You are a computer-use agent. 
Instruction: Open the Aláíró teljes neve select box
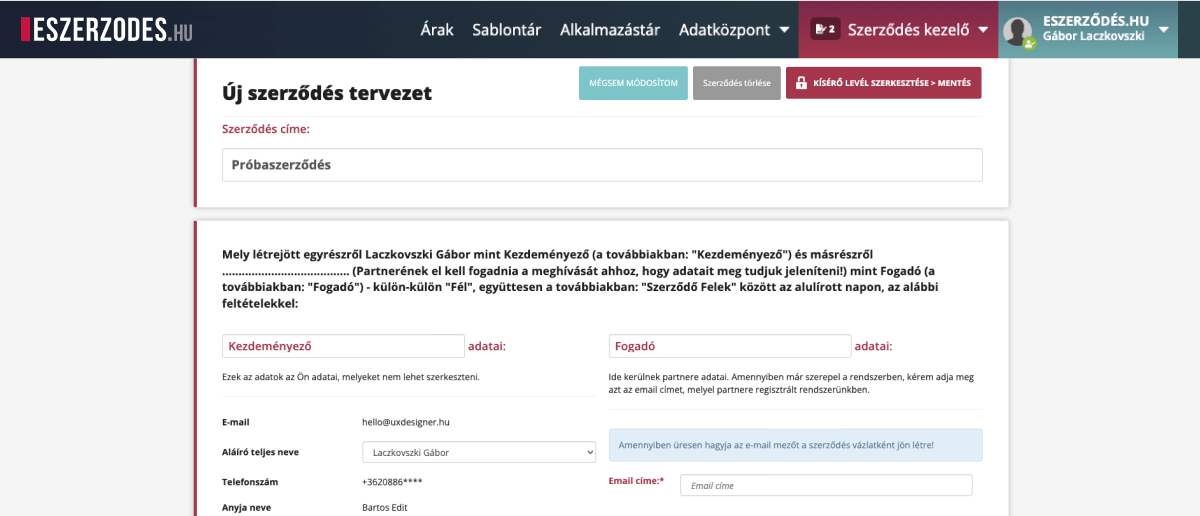coord(478,452)
